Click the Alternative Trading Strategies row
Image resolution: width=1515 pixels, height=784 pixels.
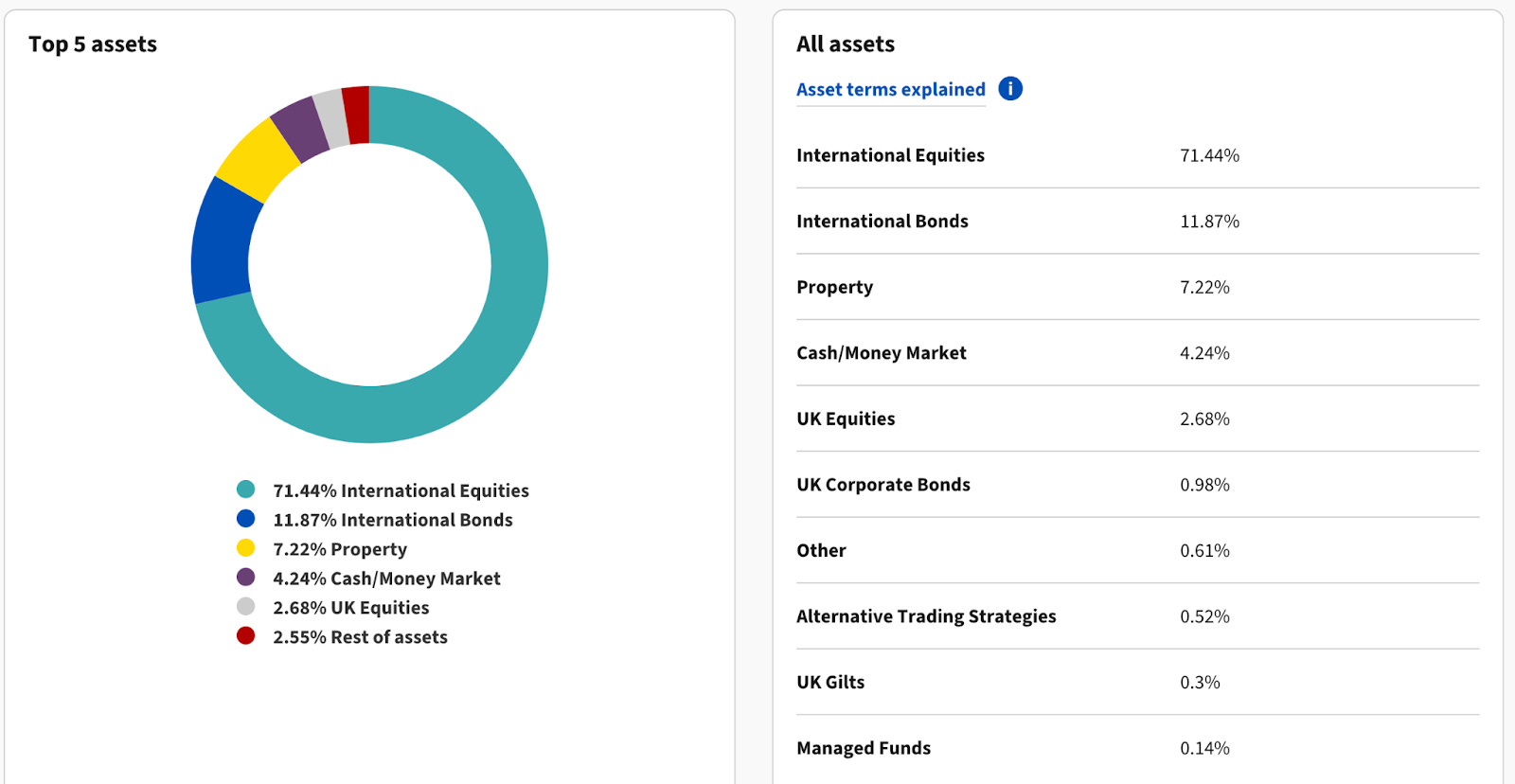tap(1137, 616)
